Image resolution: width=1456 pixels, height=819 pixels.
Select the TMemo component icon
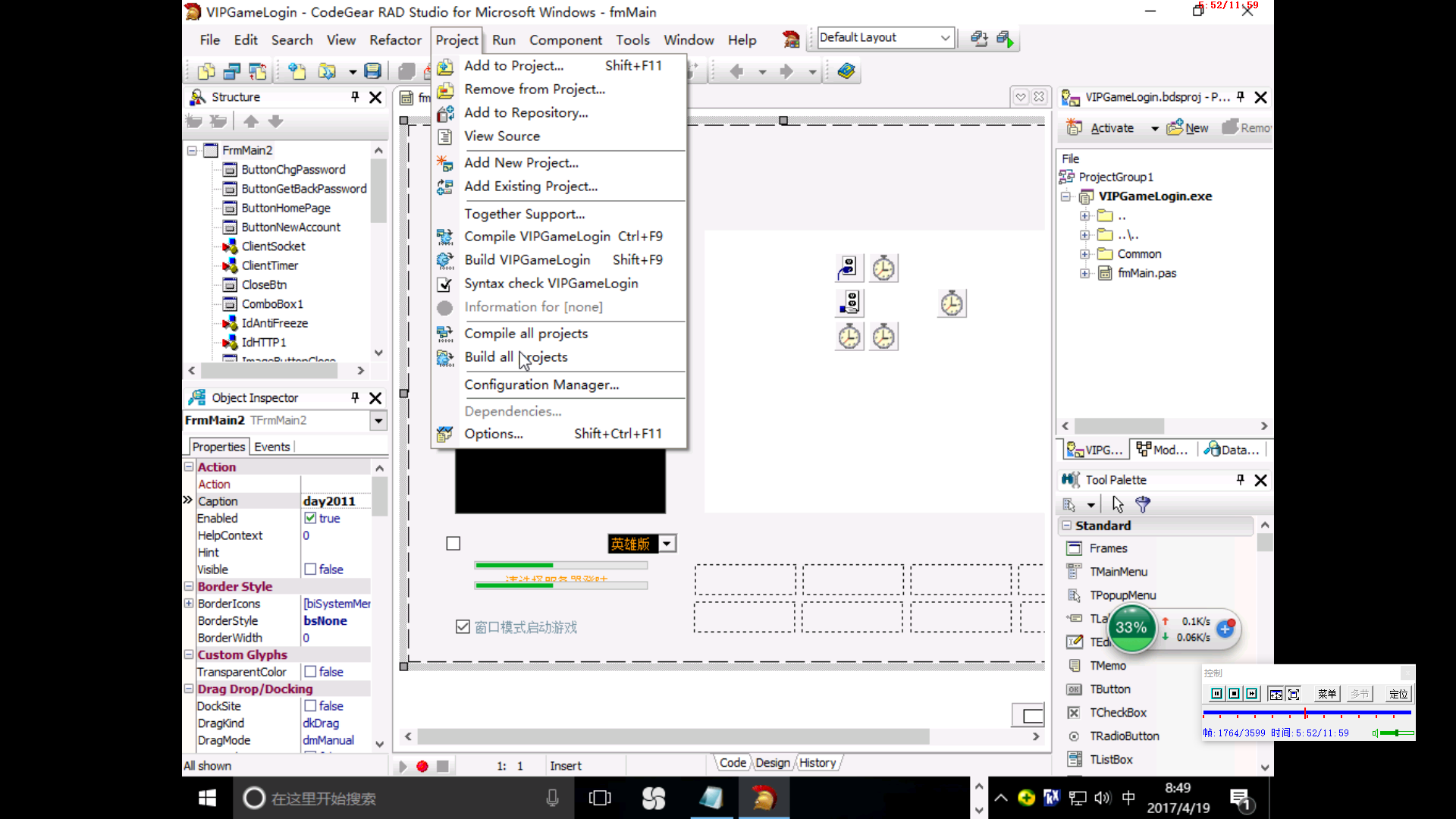(x=1074, y=666)
